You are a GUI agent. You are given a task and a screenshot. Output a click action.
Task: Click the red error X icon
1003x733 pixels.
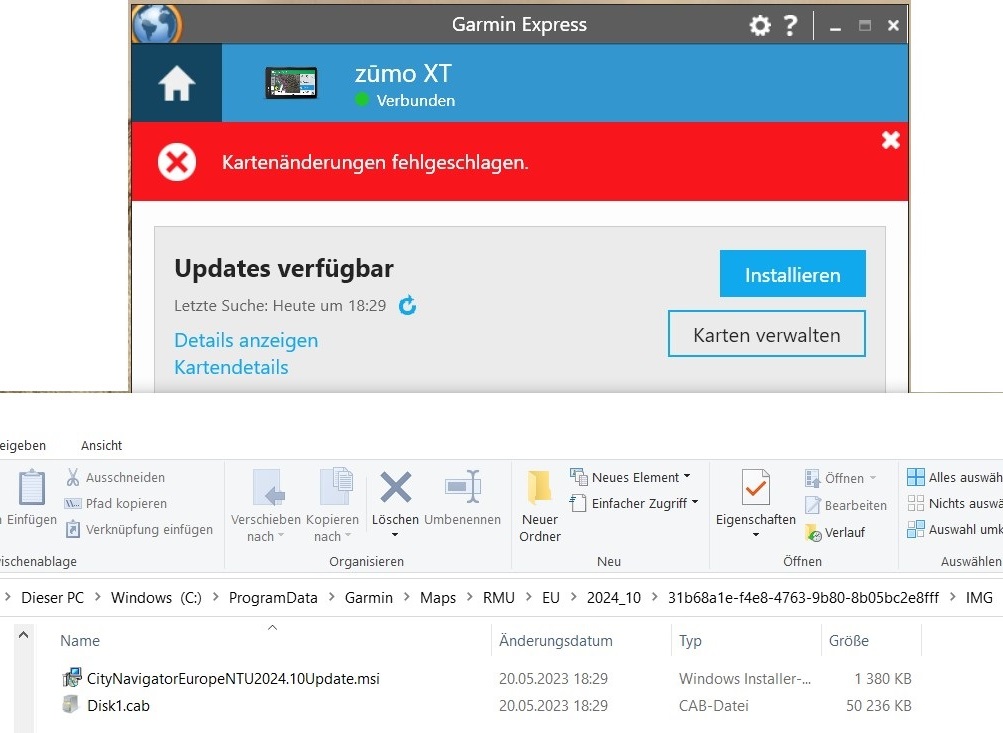(x=177, y=162)
